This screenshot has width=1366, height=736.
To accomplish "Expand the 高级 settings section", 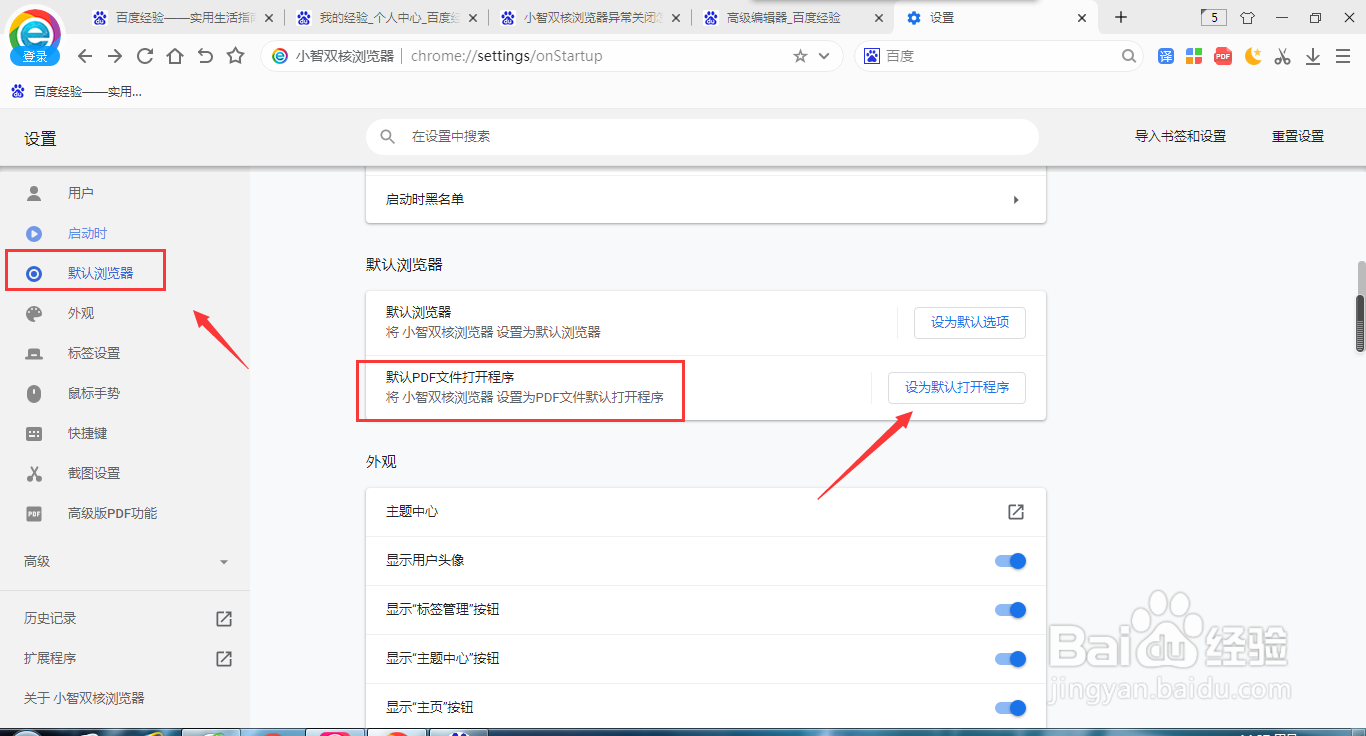I will coord(124,561).
